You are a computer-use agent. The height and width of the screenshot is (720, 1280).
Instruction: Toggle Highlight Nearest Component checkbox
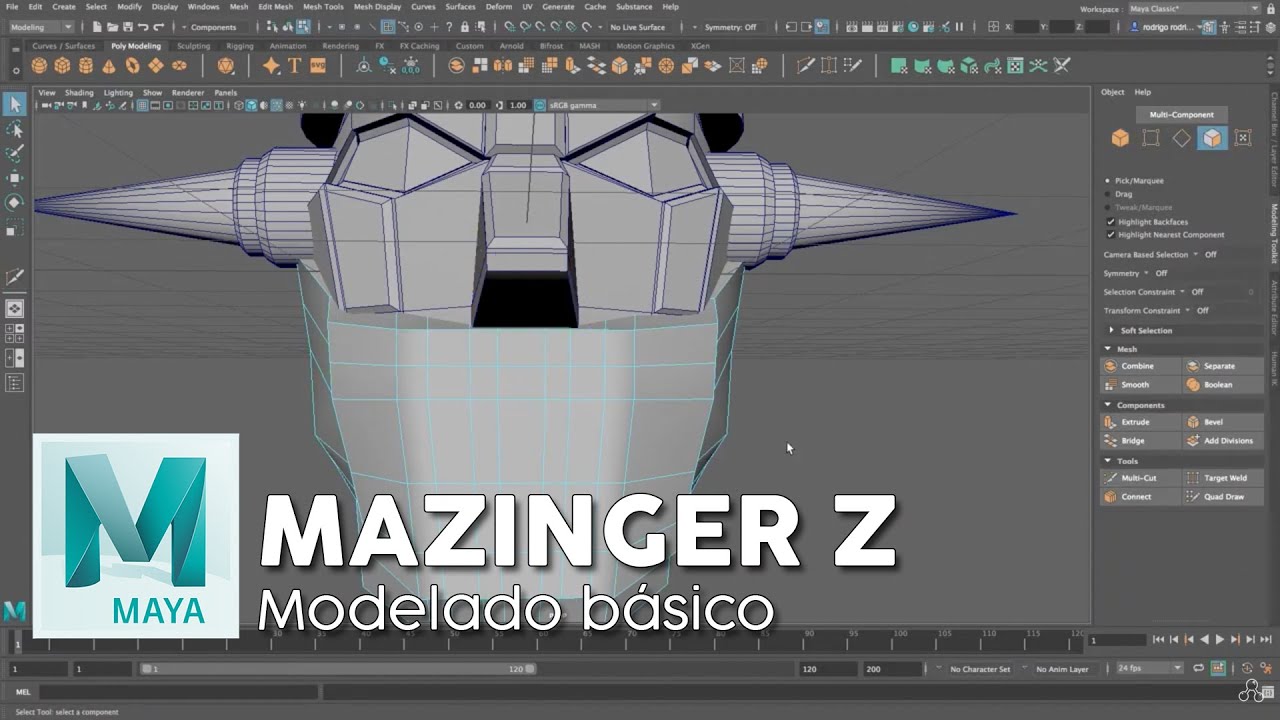click(x=1110, y=235)
